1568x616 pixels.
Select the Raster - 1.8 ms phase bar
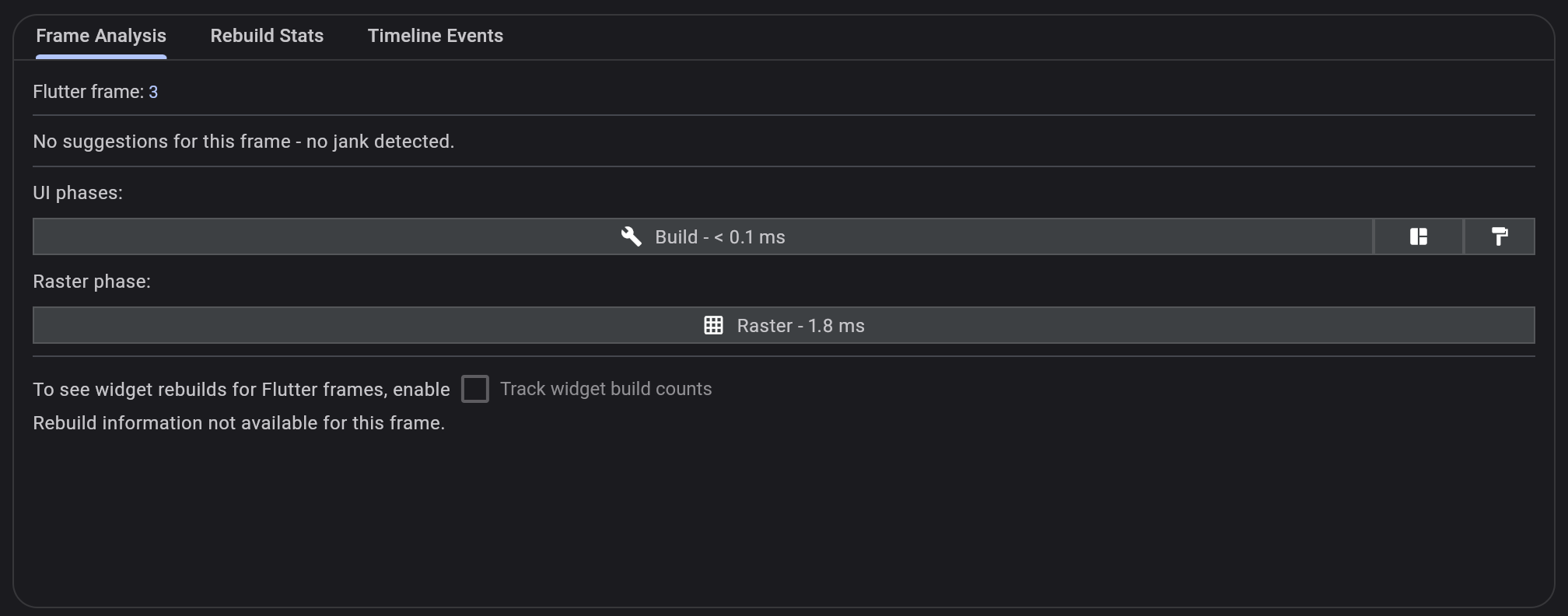tap(783, 325)
